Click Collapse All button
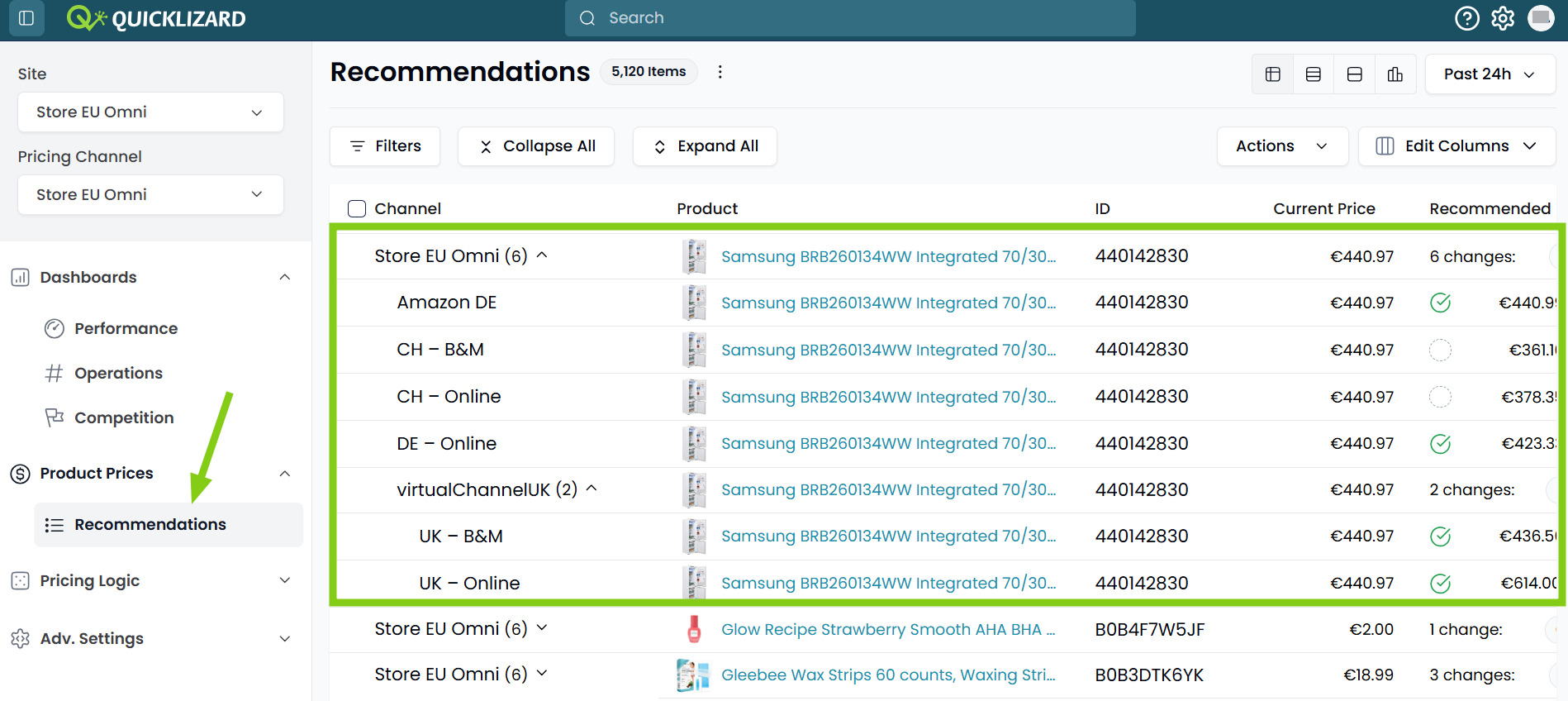Image resolution: width=1568 pixels, height=701 pixels. pos(536,146)
